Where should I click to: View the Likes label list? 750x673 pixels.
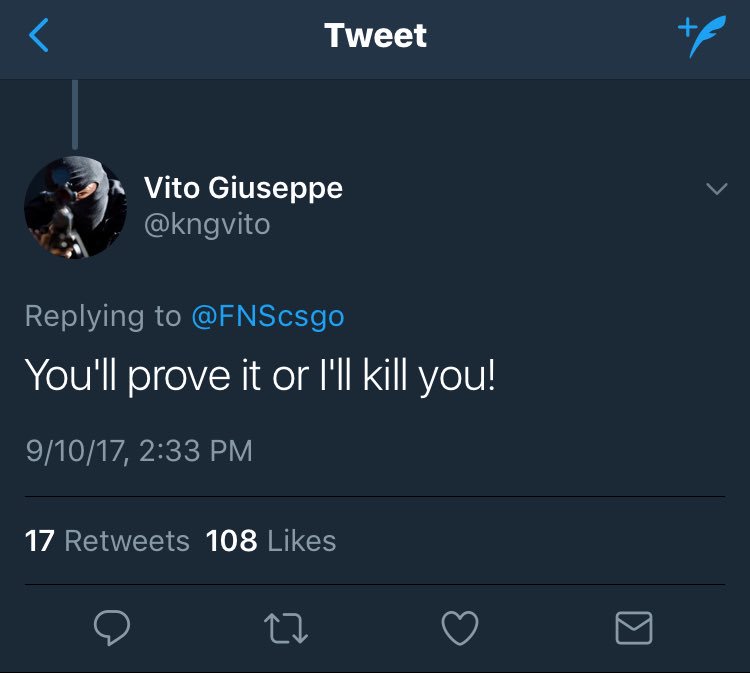pos(302,541)
